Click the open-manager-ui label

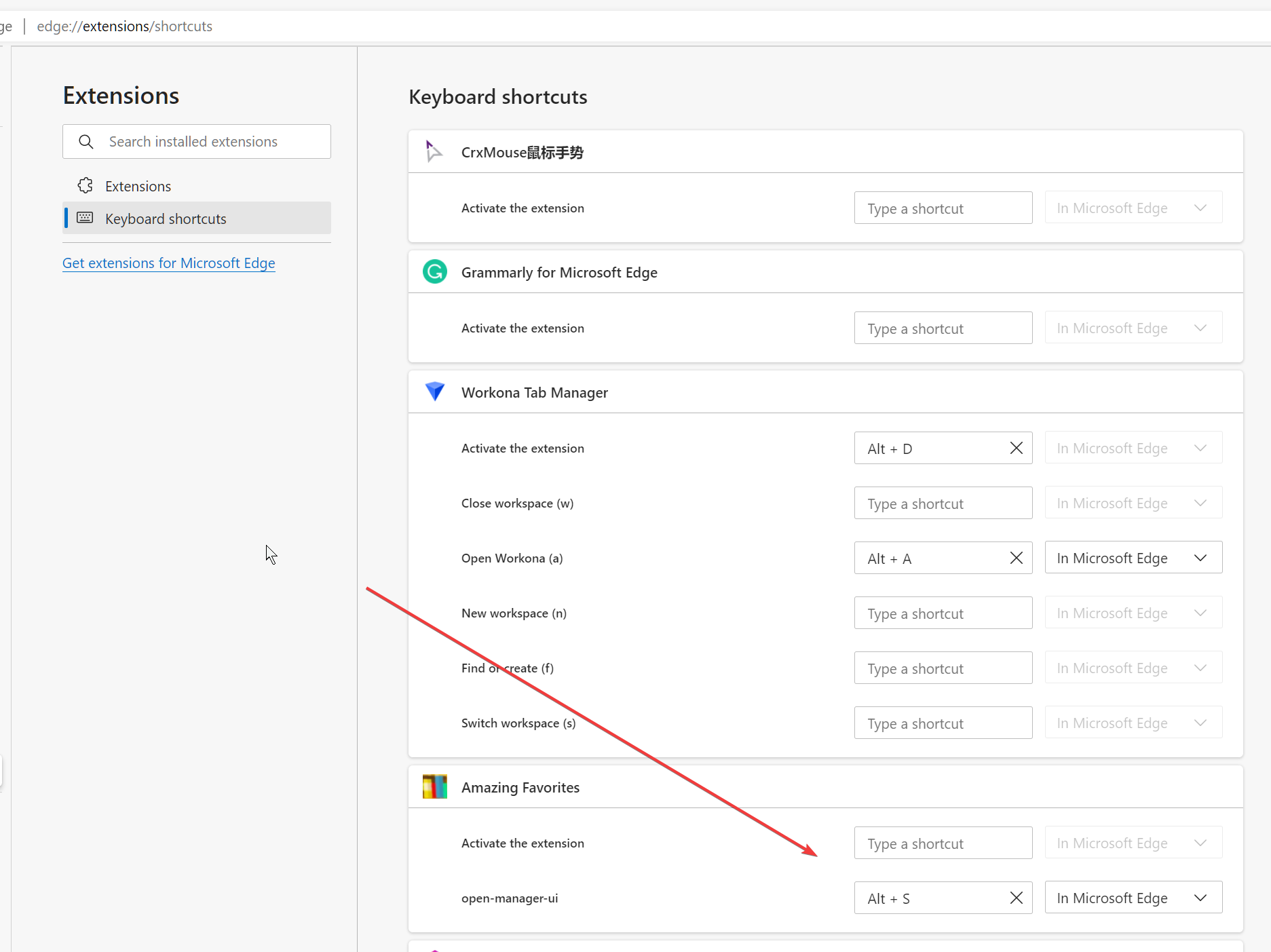[x=510, y=898]
